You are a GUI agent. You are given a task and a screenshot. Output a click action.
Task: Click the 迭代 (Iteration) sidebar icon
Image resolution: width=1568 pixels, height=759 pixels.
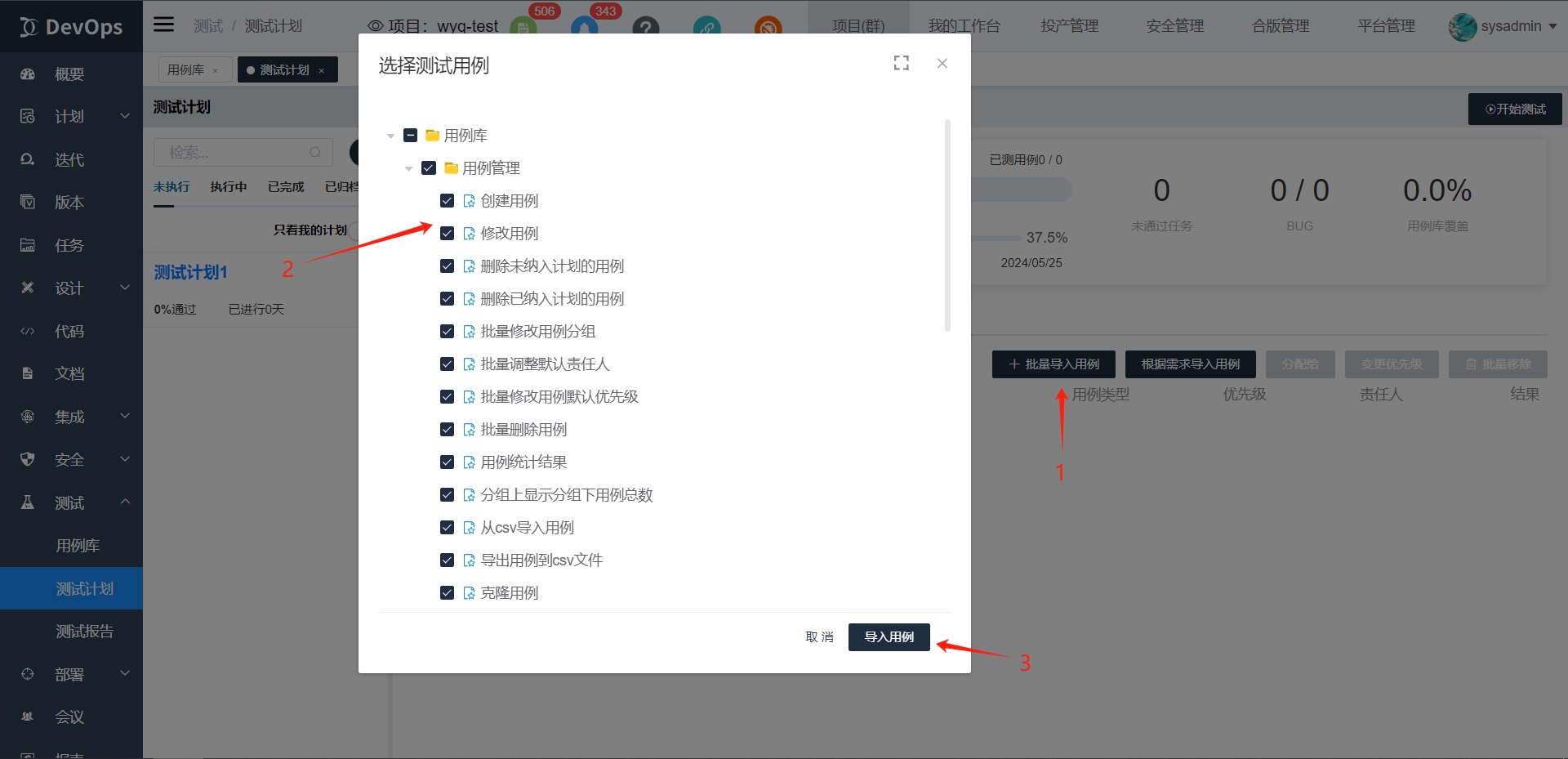pyautogui.click(x=69, y=159)
